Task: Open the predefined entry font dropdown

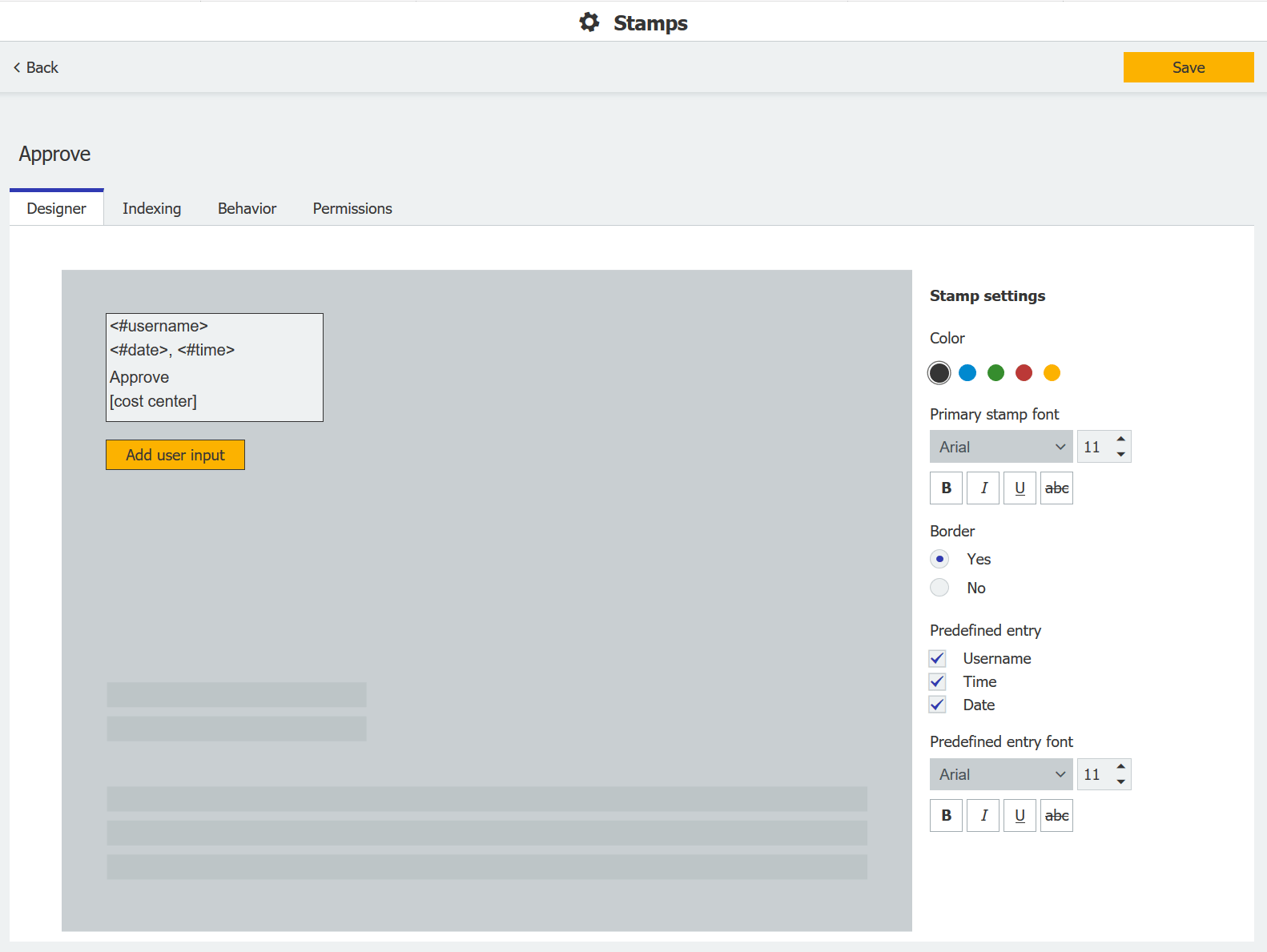Action: click(1001, 774)
